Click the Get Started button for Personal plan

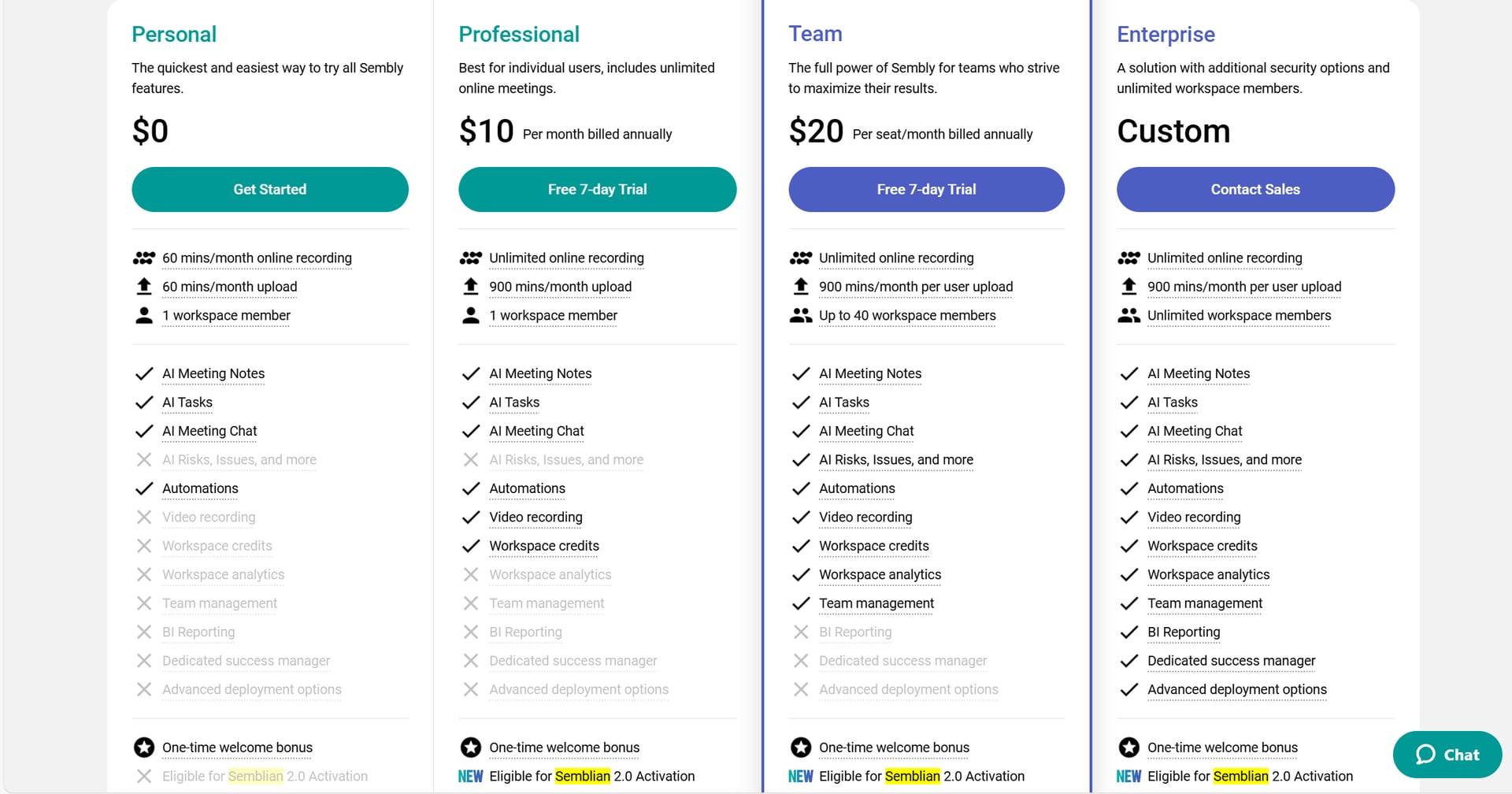pos(270,189)
